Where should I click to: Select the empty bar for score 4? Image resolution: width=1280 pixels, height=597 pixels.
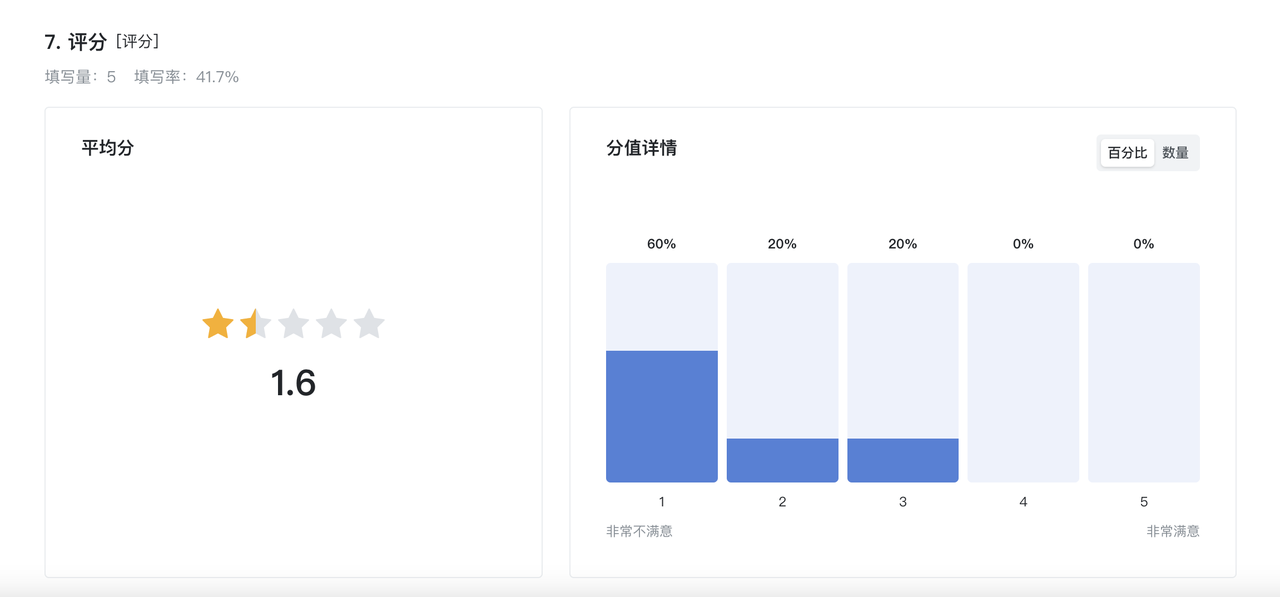pyautogui.click(x=1023, y=373)
